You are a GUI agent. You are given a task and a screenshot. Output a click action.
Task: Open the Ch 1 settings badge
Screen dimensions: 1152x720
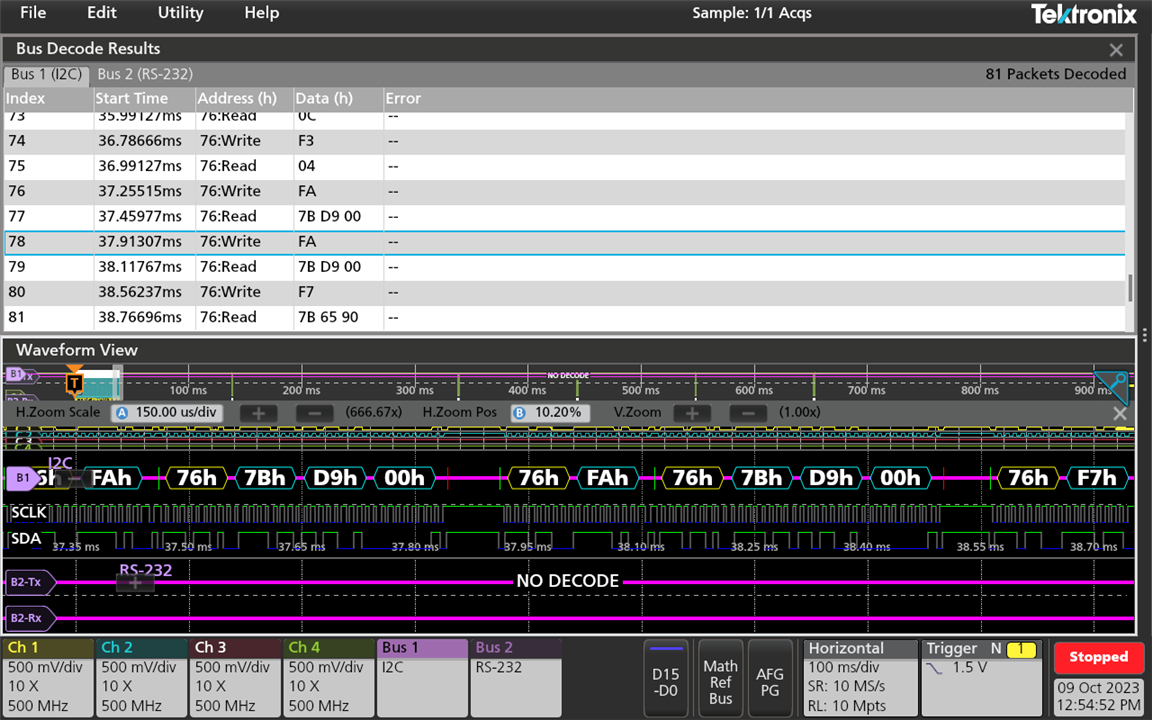48,677
